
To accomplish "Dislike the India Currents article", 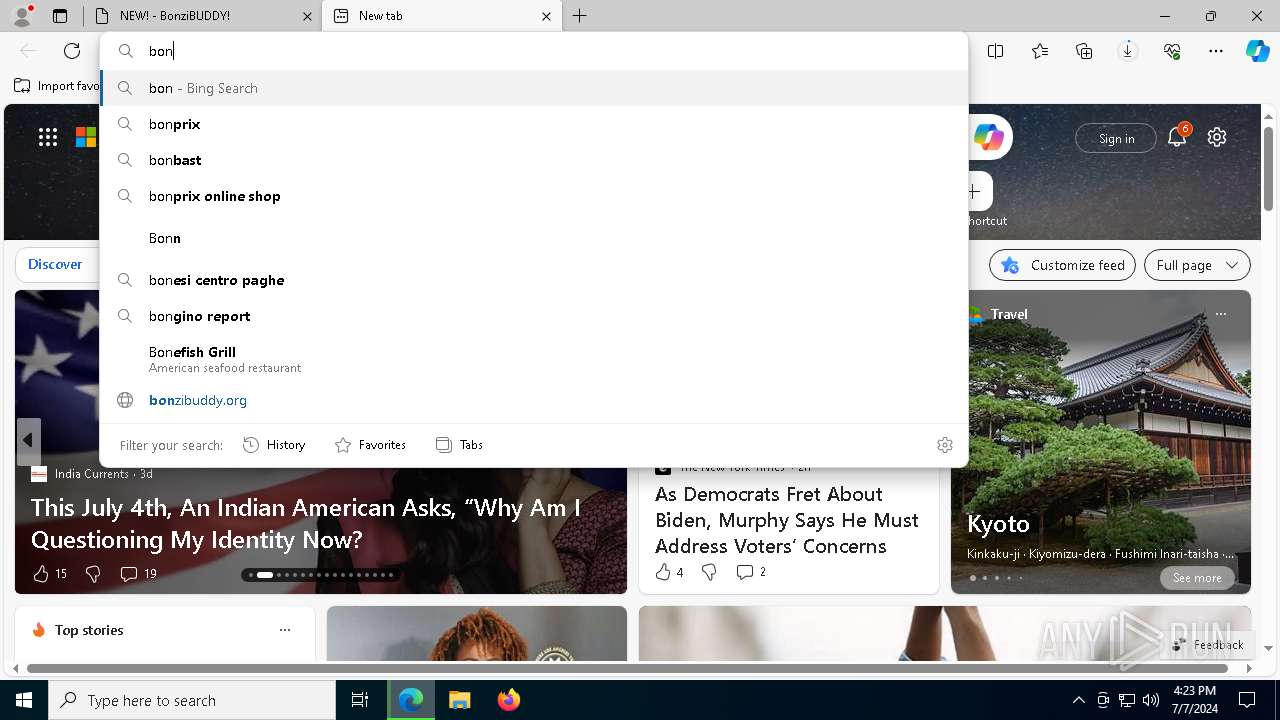I will pos(93,573).
